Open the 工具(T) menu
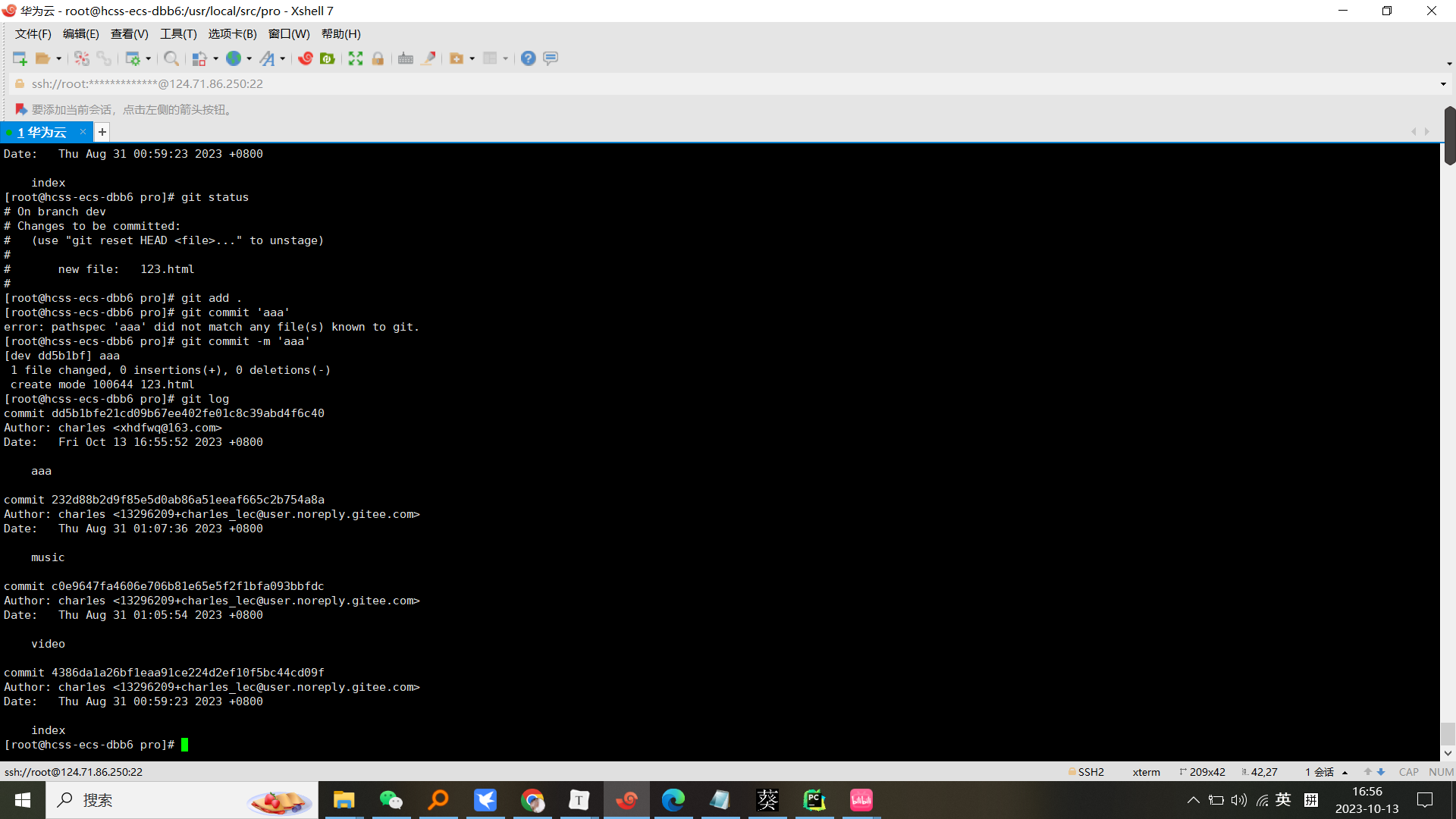1456x819 pixels. 177,34
